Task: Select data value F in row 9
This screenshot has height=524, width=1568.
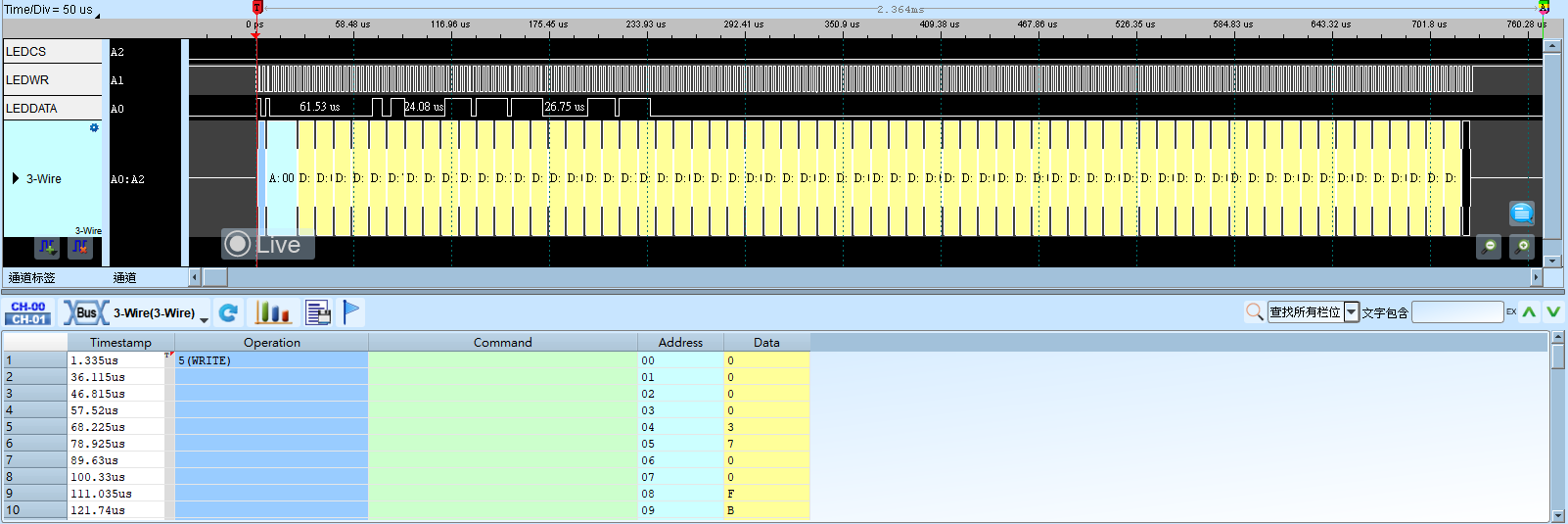Action: click(x=766, y=494)
